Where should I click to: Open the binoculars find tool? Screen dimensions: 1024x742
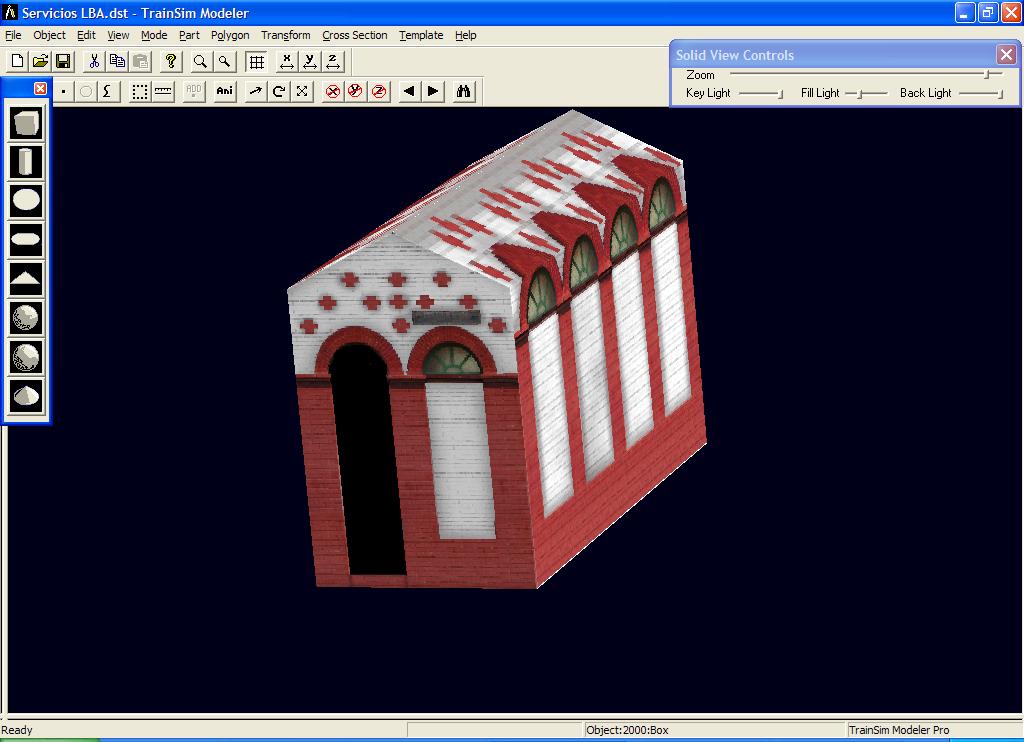(464, 92)
